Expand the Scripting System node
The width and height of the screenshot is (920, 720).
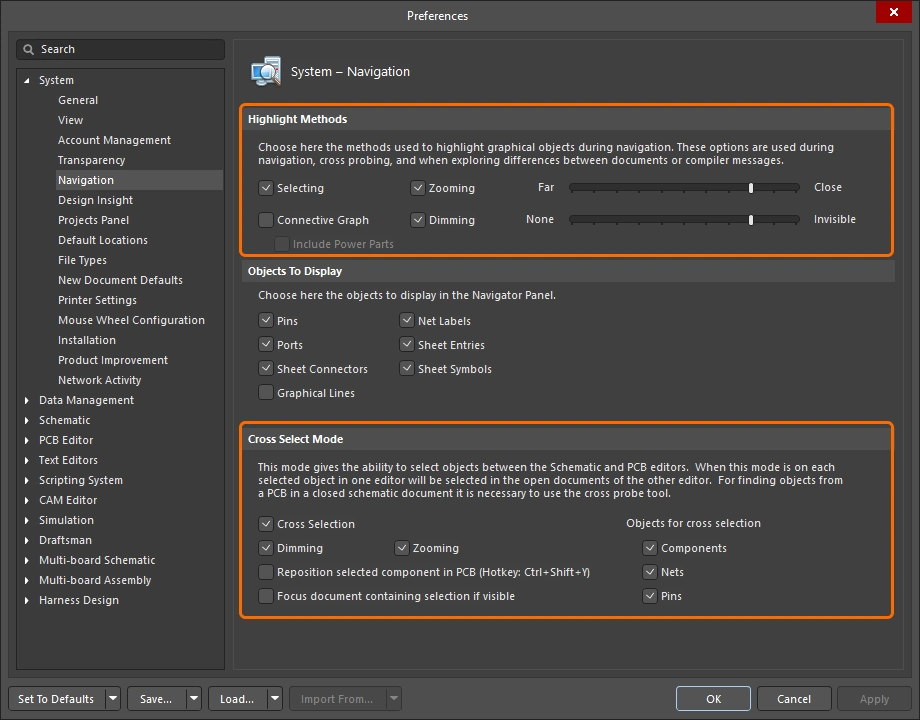point(26,480)
